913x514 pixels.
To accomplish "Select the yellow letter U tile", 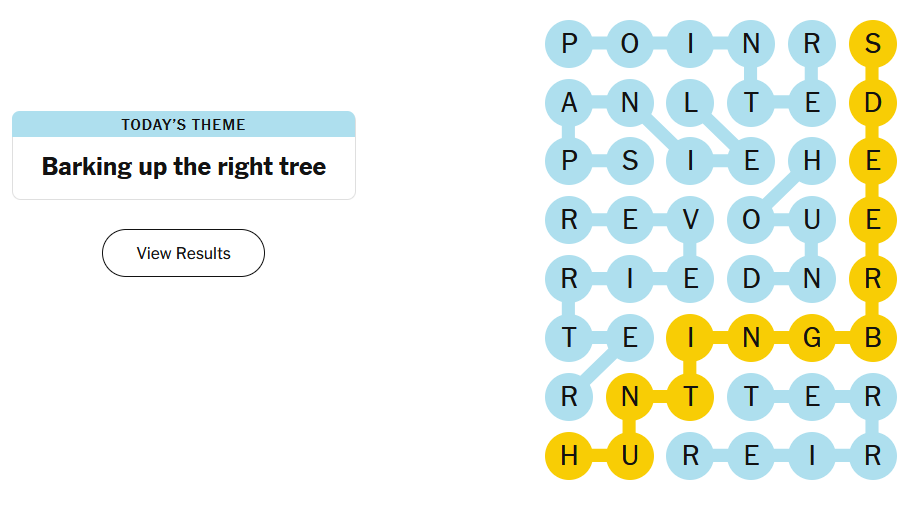I will tap(629, 456).
